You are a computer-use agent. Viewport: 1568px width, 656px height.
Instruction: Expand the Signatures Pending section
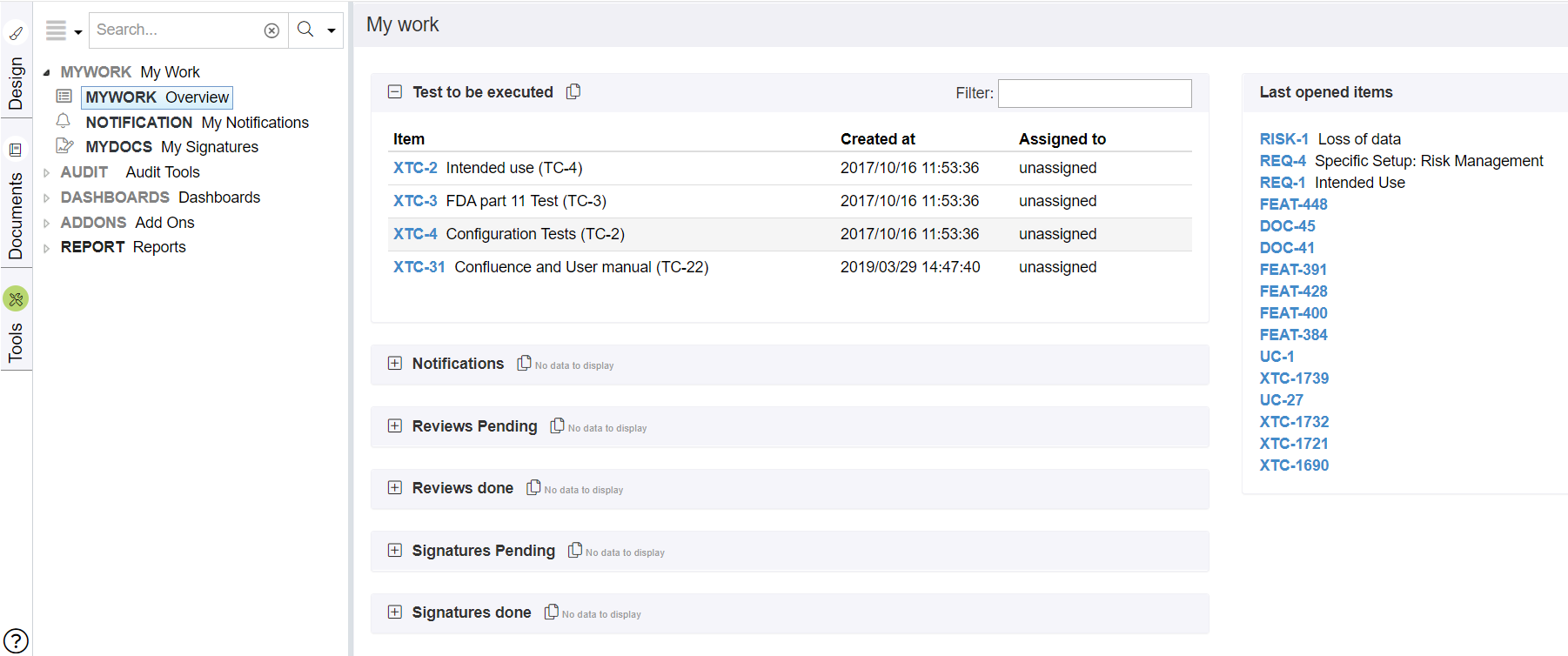click(x=395, y=550)
